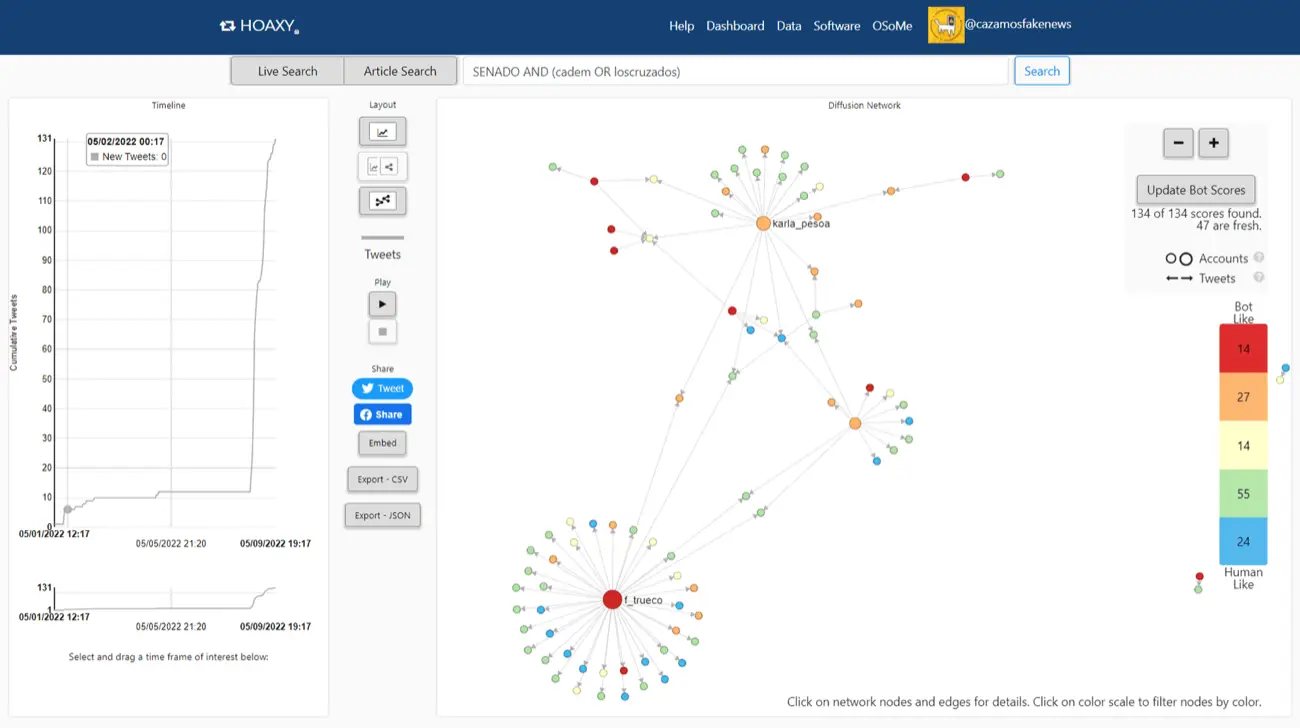This screenshot has width=1300, height=728.
Task: Click the help icon beside Tweets
Action: pos(1259,278)
